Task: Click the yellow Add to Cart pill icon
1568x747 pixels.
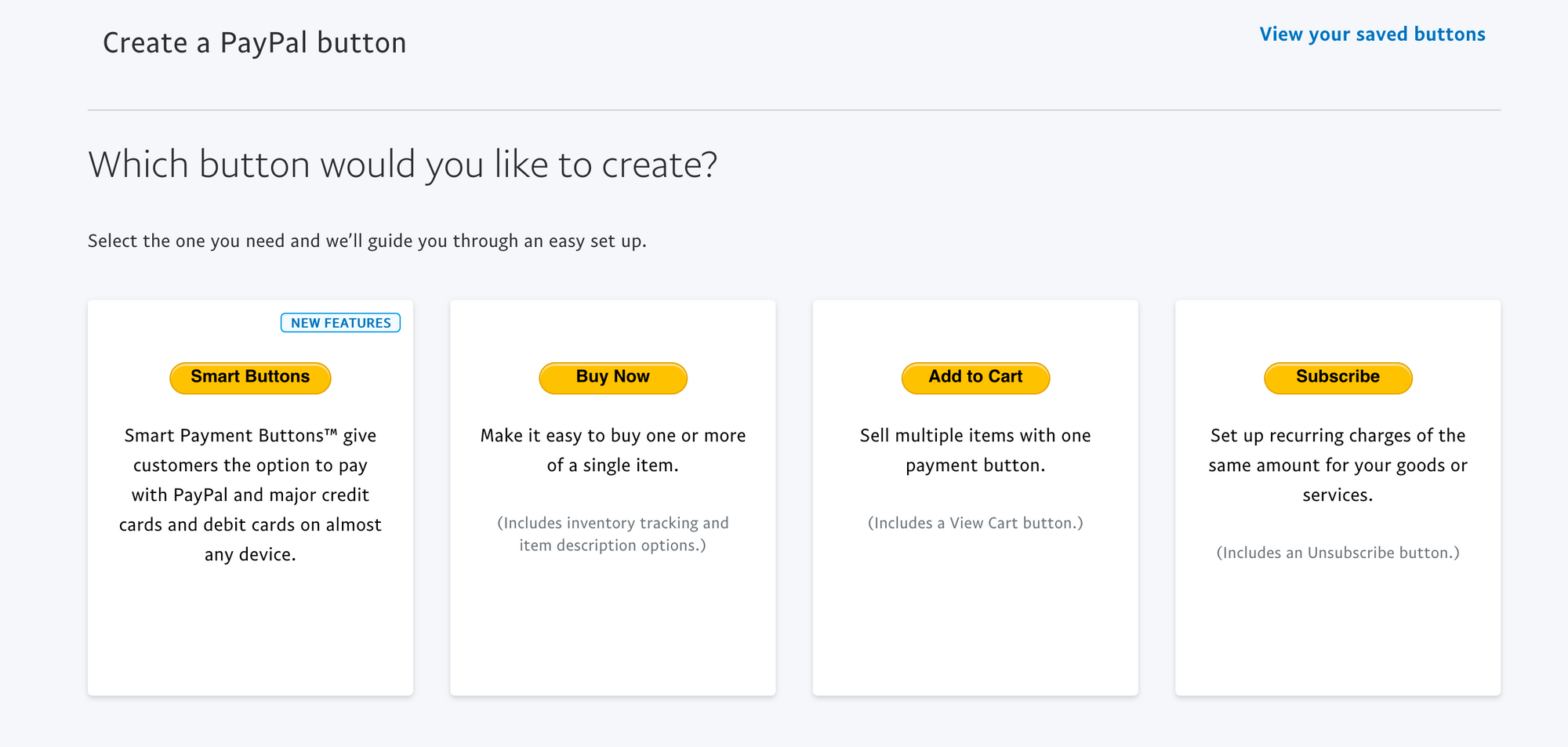Action: (975, 377)
